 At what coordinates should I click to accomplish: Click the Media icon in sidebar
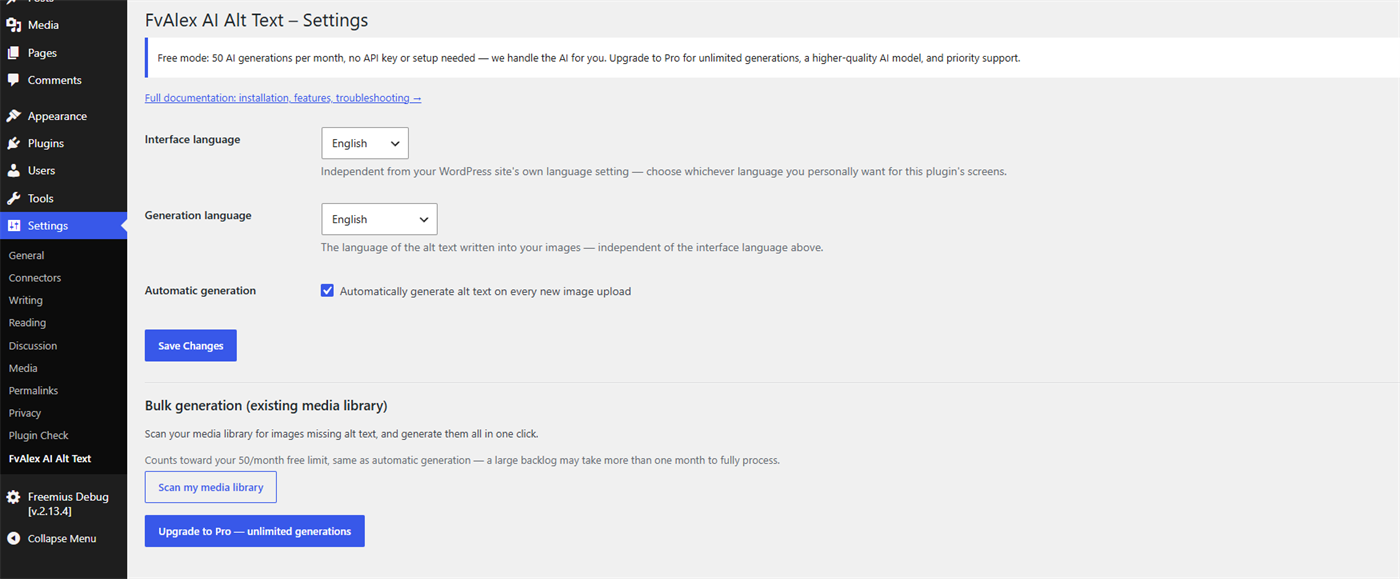[x=14, y=25]
